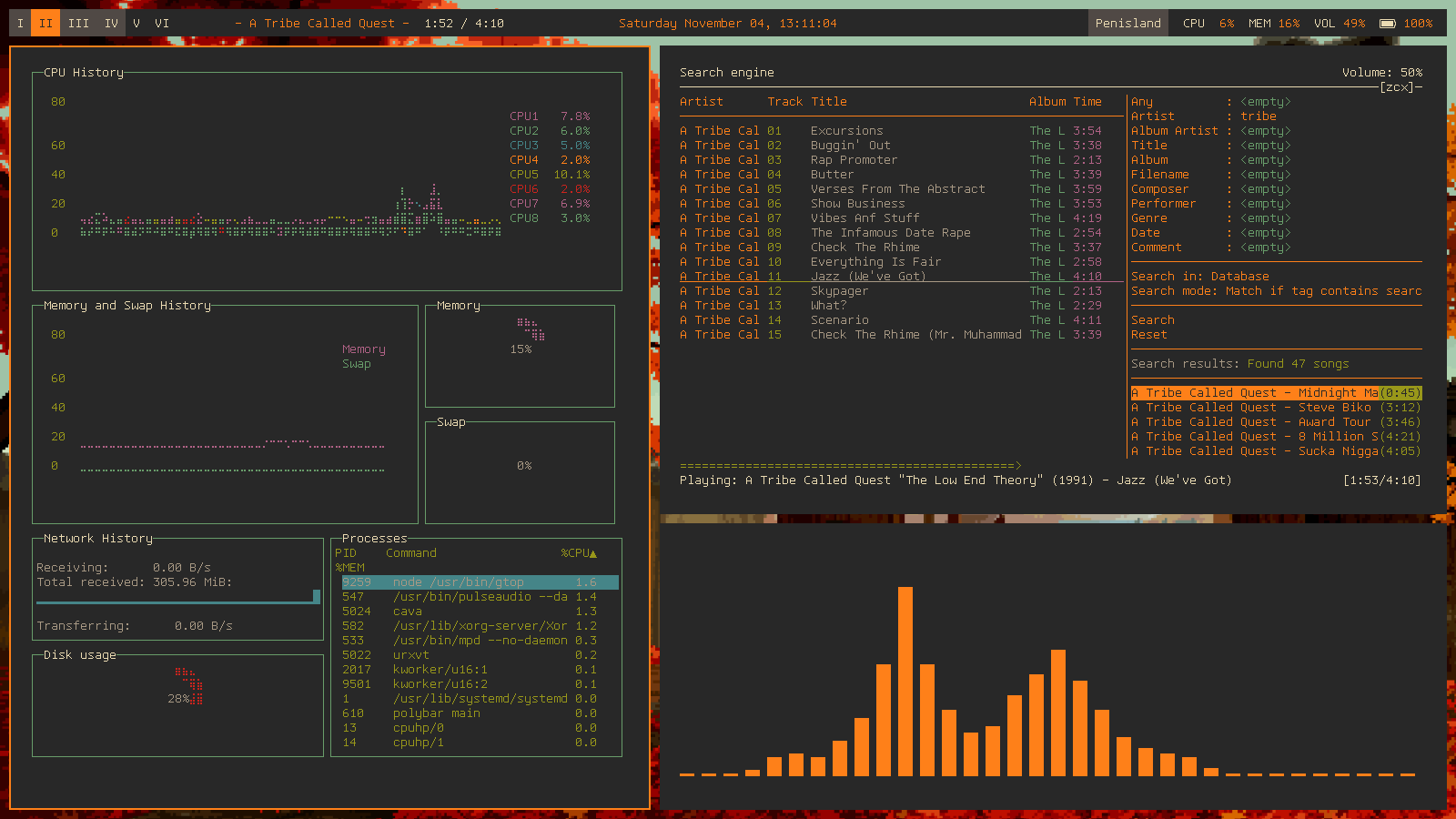
Task: Toggle Search in: Database option
Action: (x=1199, y=277)
